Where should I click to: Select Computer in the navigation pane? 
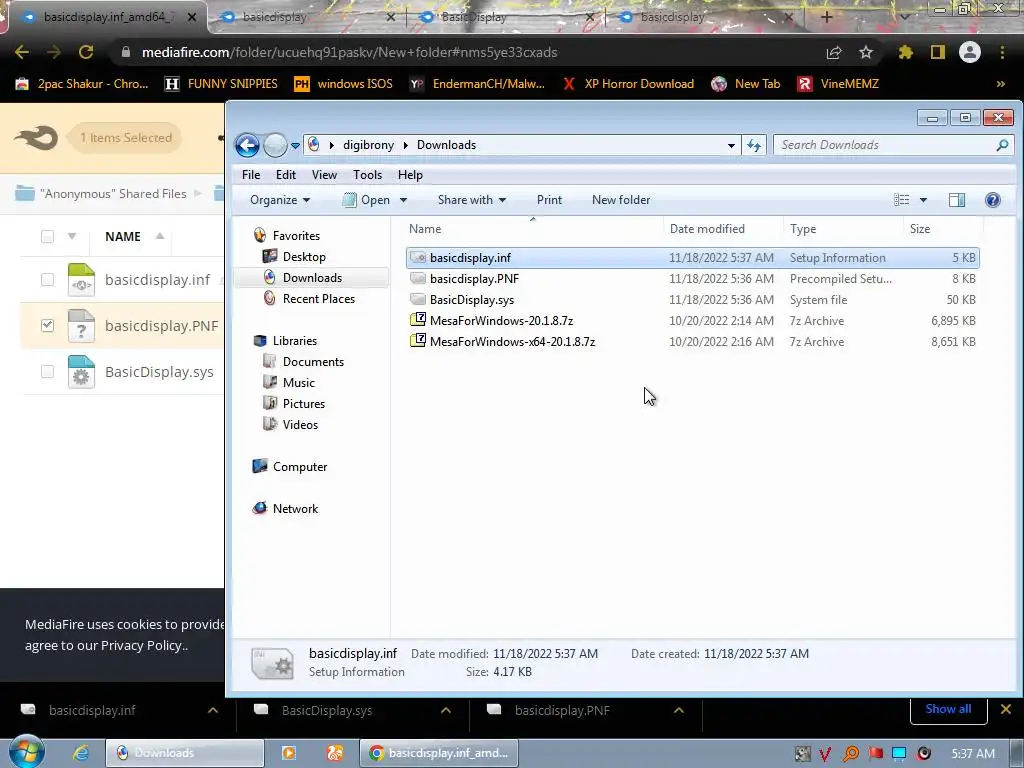pos(300,467)
